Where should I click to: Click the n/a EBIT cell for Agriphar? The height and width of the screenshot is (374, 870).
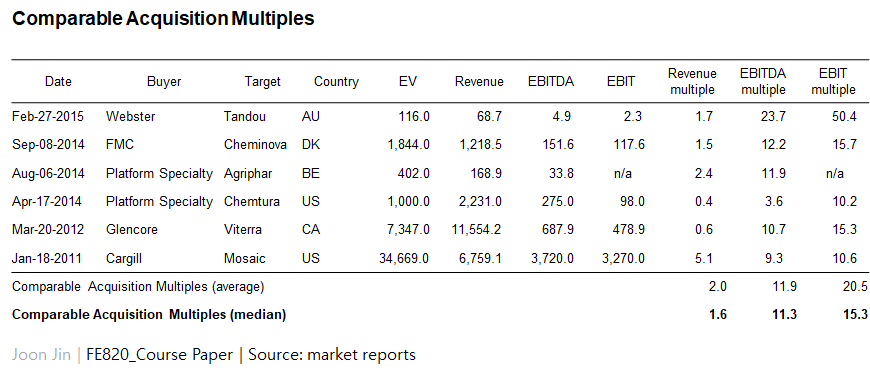click(618, 174)
